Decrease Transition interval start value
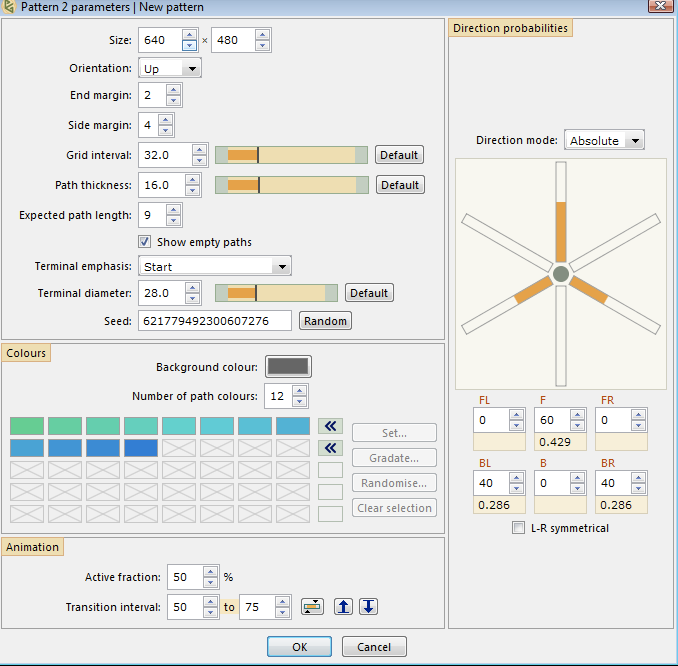Viewport: 678px width, 666px height. [x=210, y=612]
